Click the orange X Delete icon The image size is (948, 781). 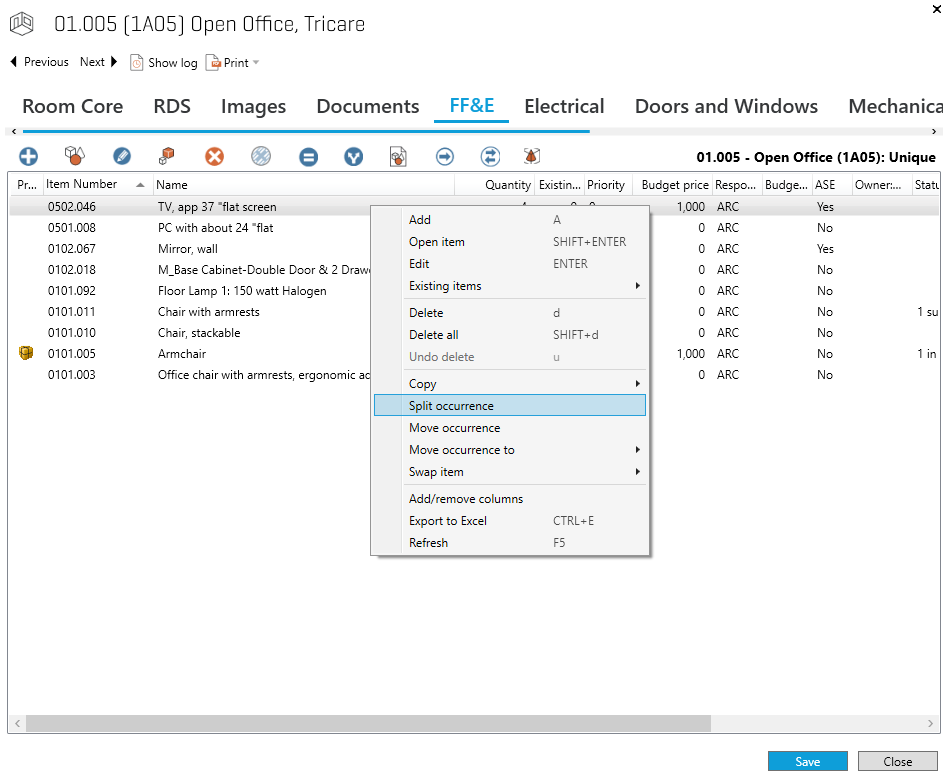pos(214,156)
